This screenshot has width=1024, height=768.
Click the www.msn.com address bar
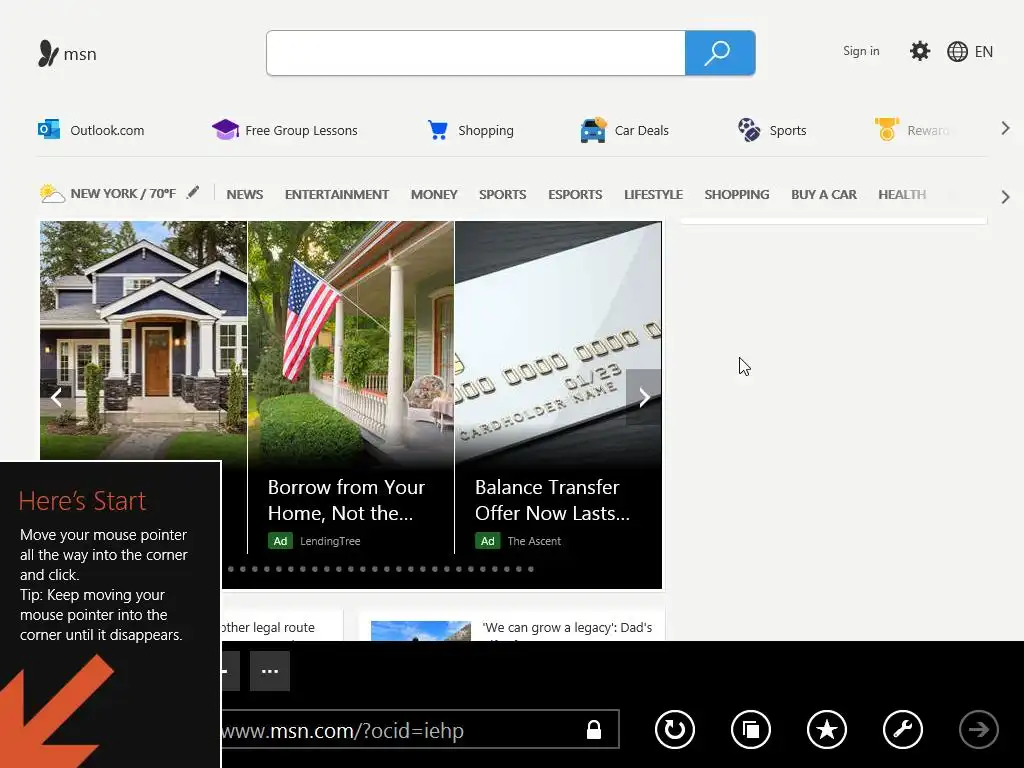[420, 729]
